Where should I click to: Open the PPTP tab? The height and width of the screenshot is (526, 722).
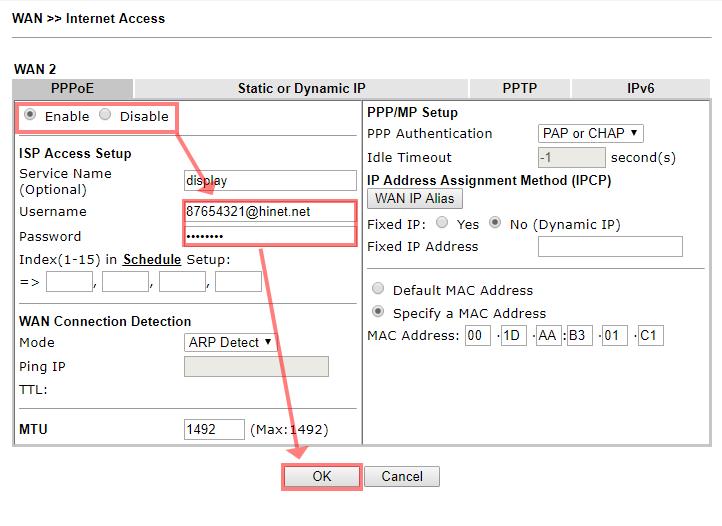pyautogui.click(x=520, y=88)
